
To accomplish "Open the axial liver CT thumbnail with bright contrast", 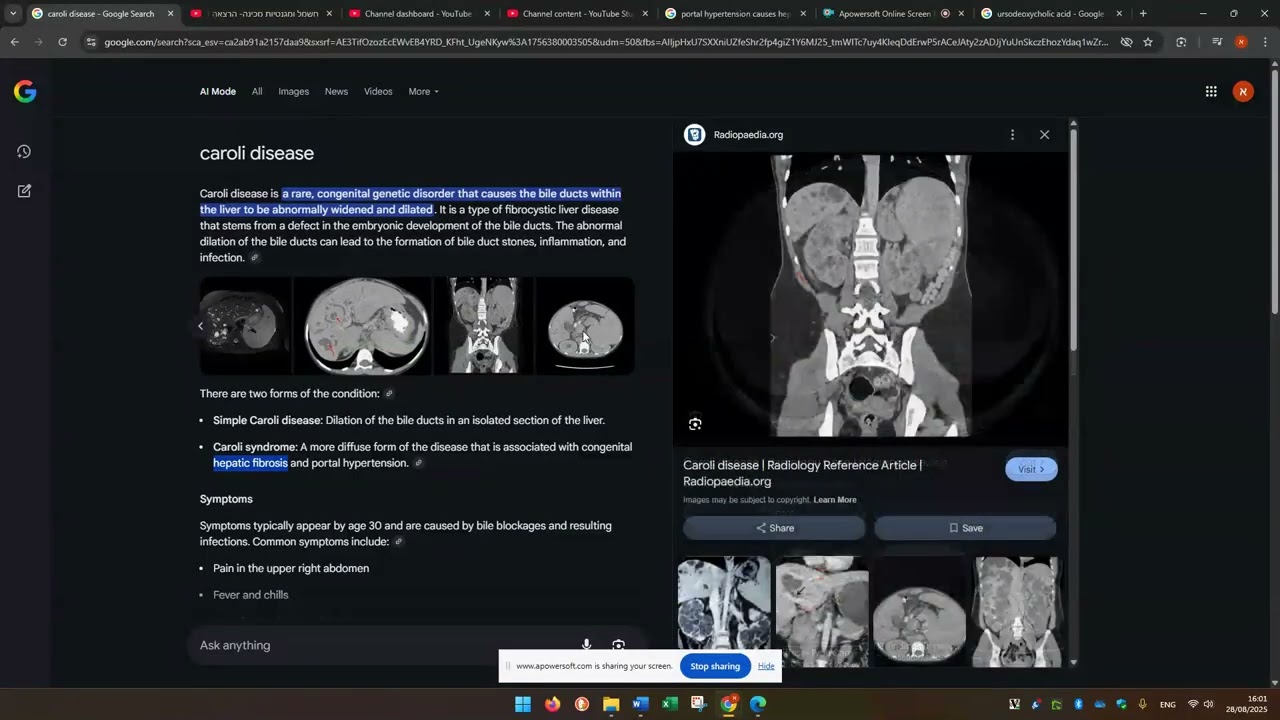I will click(x=365, y=326).
